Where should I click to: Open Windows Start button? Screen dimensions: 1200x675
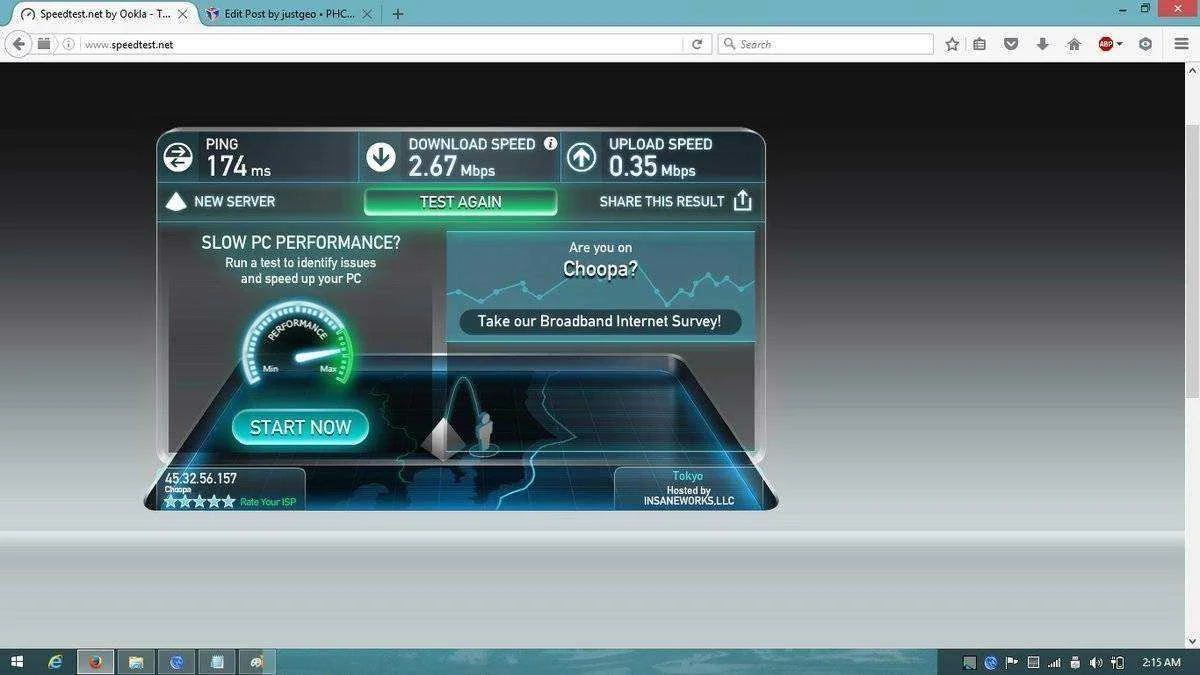coord(17,662)
